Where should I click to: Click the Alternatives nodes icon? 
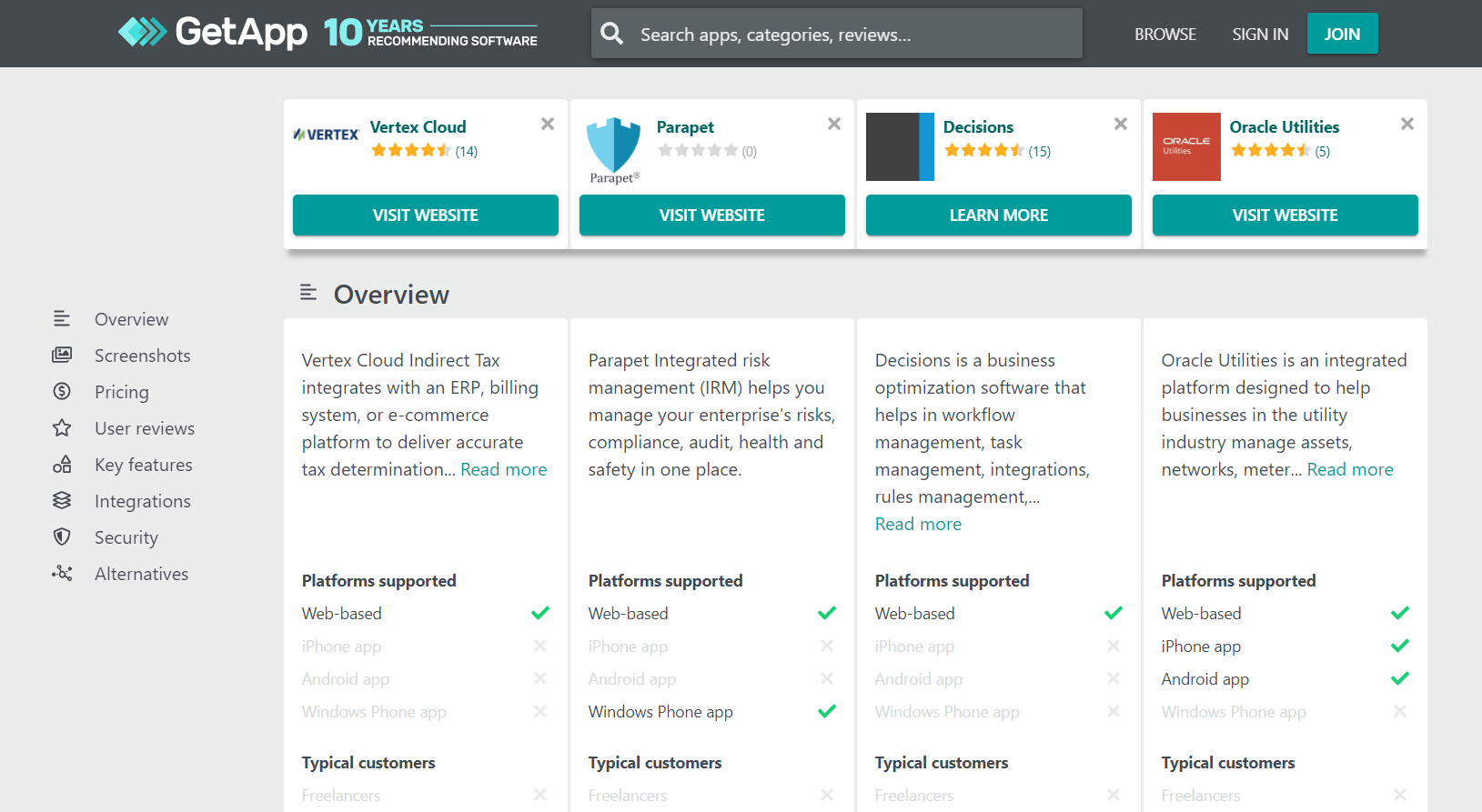click(x=62, y=573)
